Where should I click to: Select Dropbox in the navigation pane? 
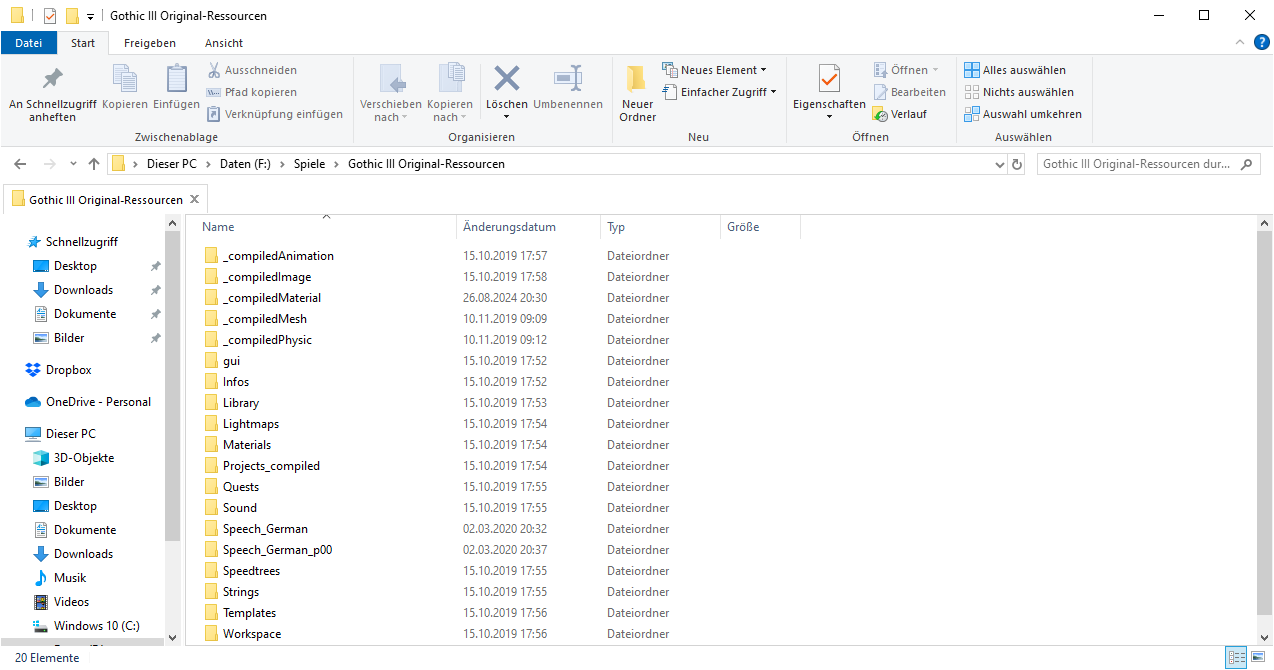click(68, 370)
